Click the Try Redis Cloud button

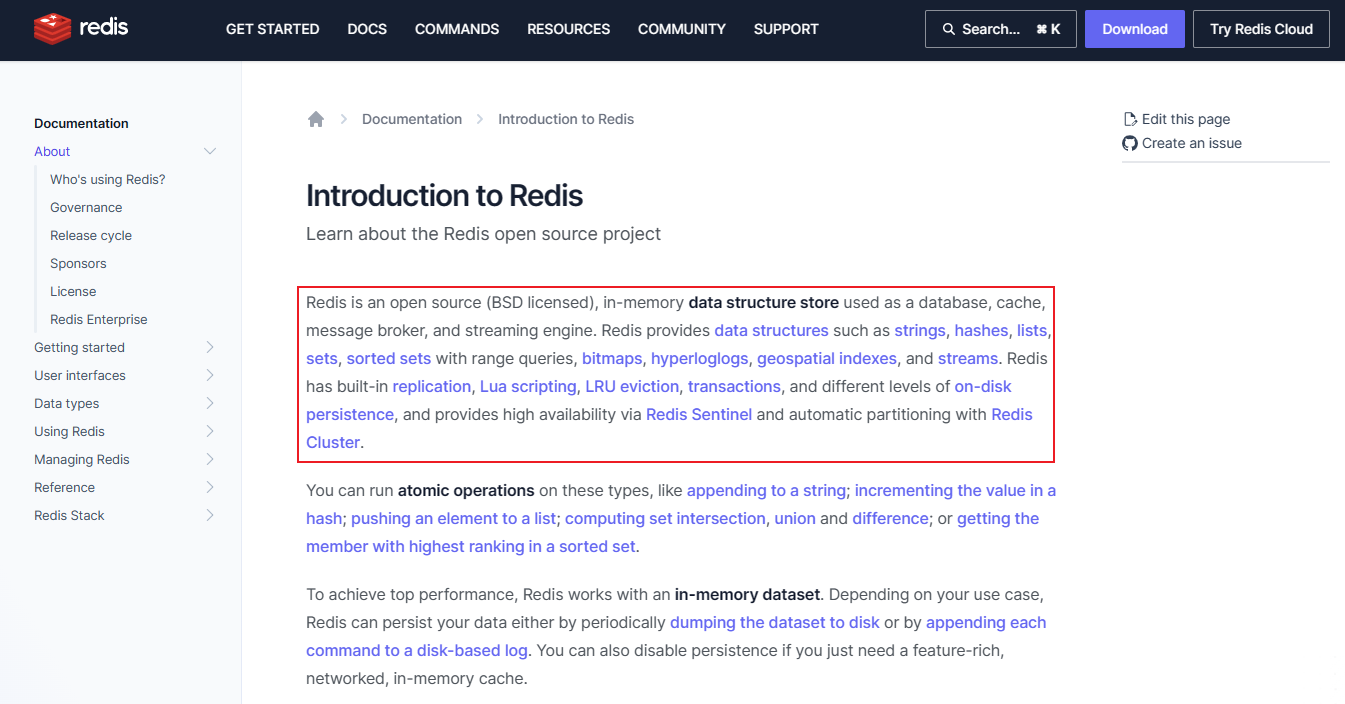[x=1261, y=29]
